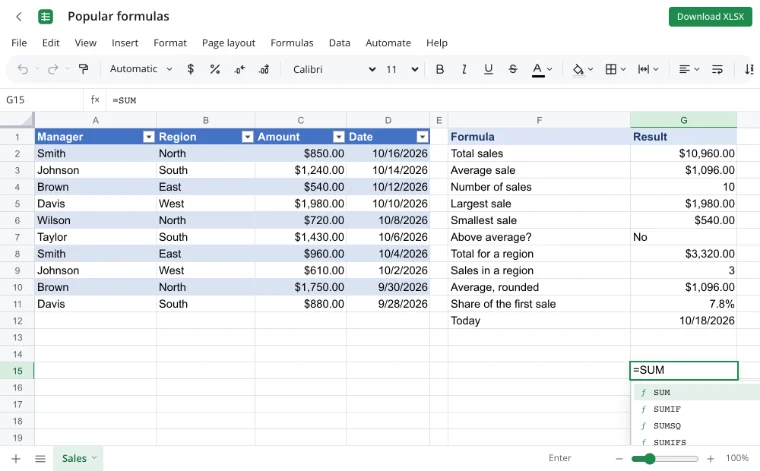Click the formula bar showing =SUM
This screenshot has width=760, height=471.
click(431, 100)
